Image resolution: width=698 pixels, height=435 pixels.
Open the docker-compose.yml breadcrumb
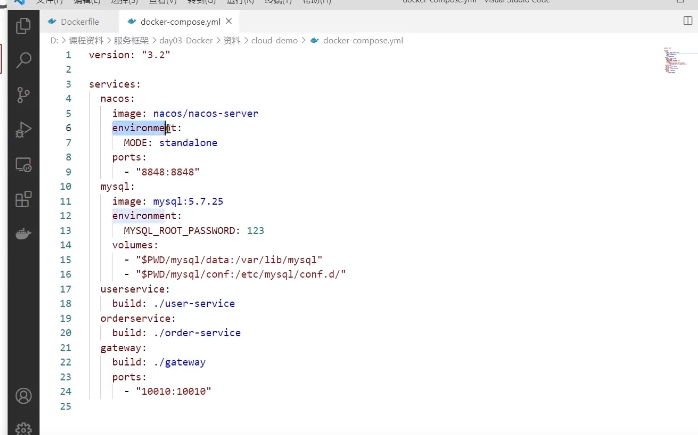click(x=363, y=41)
